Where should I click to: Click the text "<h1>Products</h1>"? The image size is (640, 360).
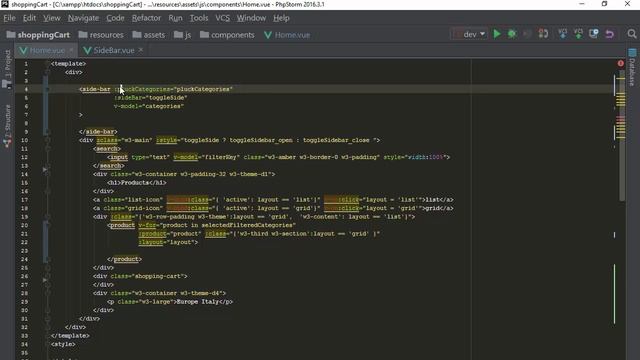point(137,183)
